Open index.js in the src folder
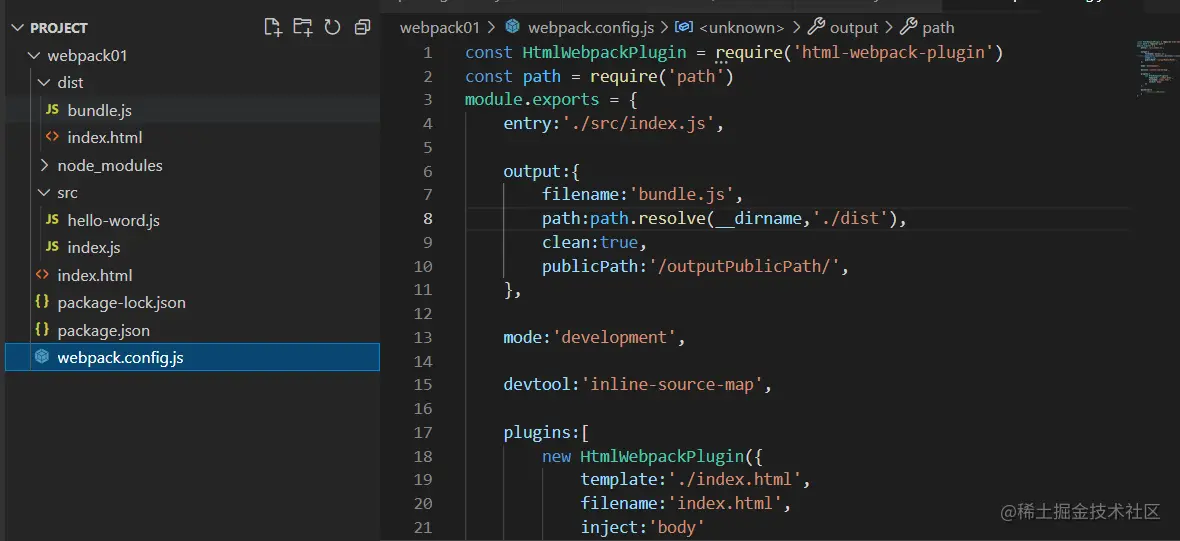1180x541 pixels. point(93,248)
